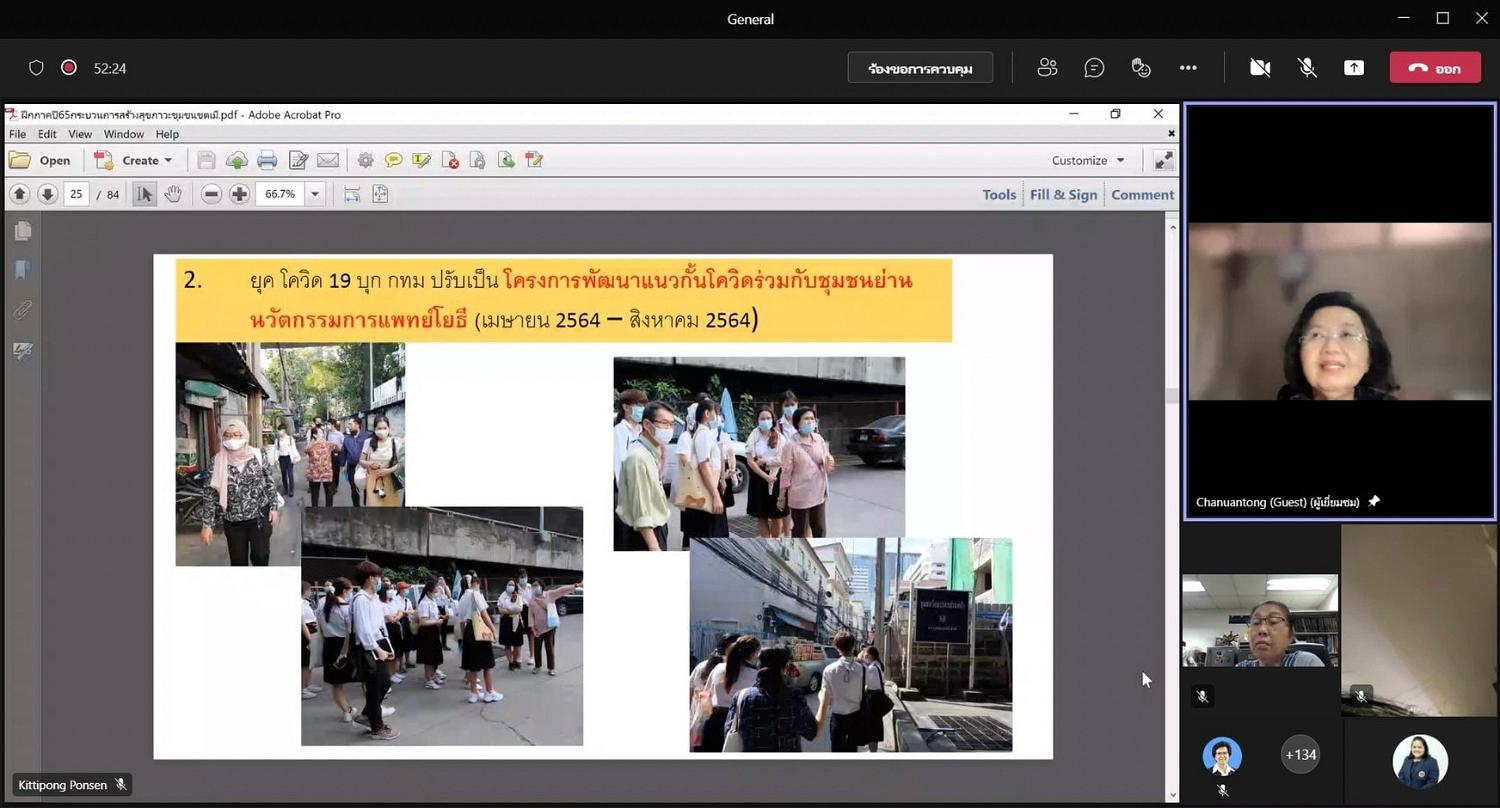
Task: Open the participants list in Teams
Action: tap(1047, 68)
